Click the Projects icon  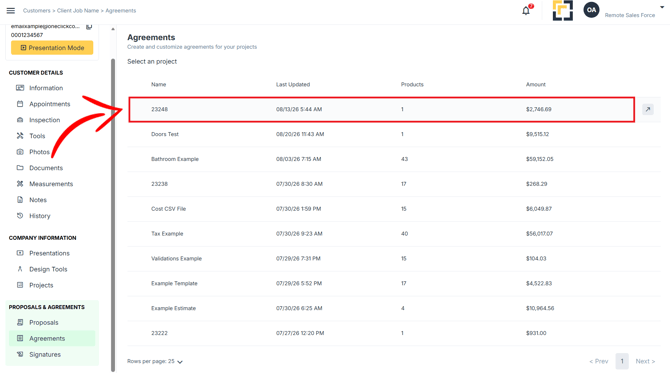20,285
